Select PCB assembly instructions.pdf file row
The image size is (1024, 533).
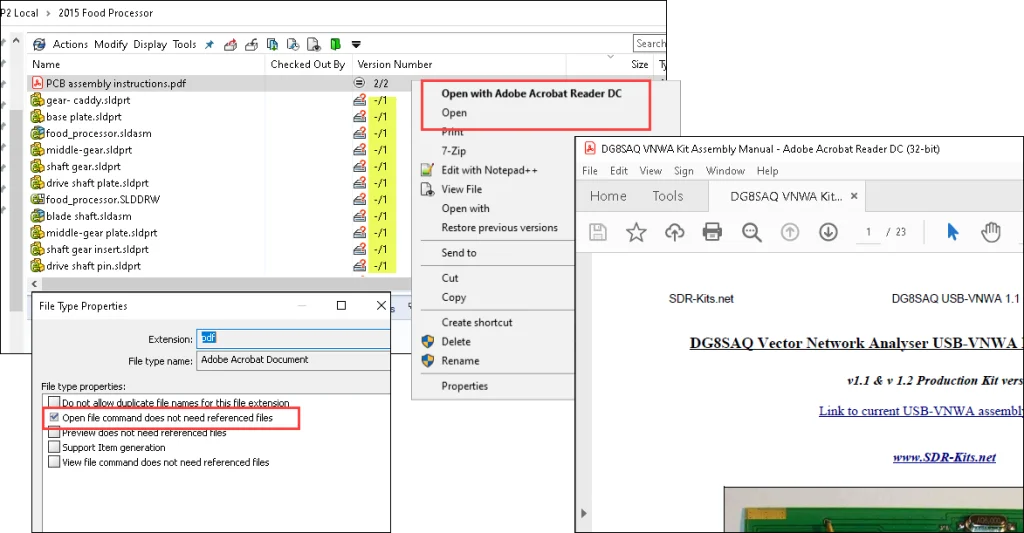coord(115,83)
